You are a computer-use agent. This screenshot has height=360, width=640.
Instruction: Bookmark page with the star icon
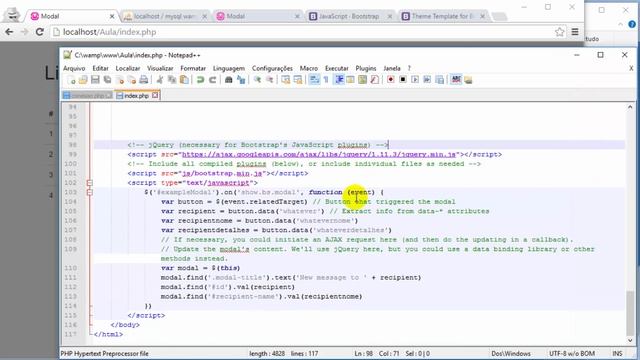(560, 32)
